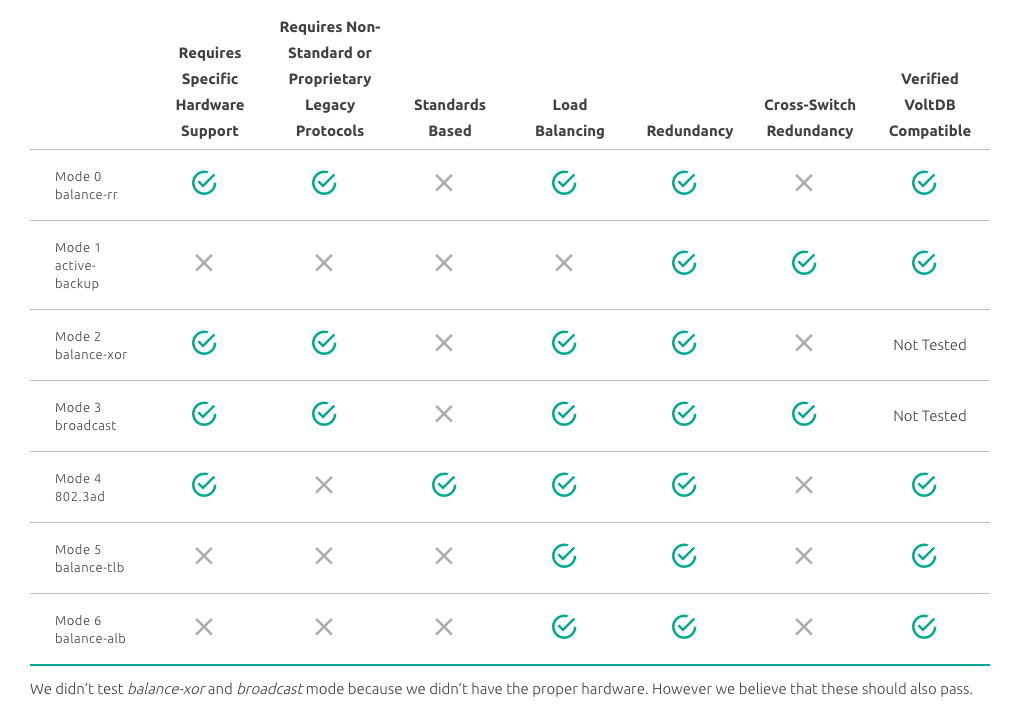Click Mode 1 Cross-Switch Redundancy checkmark
The height and width of the screenshot is (717, 1012).
coord(804,263)
